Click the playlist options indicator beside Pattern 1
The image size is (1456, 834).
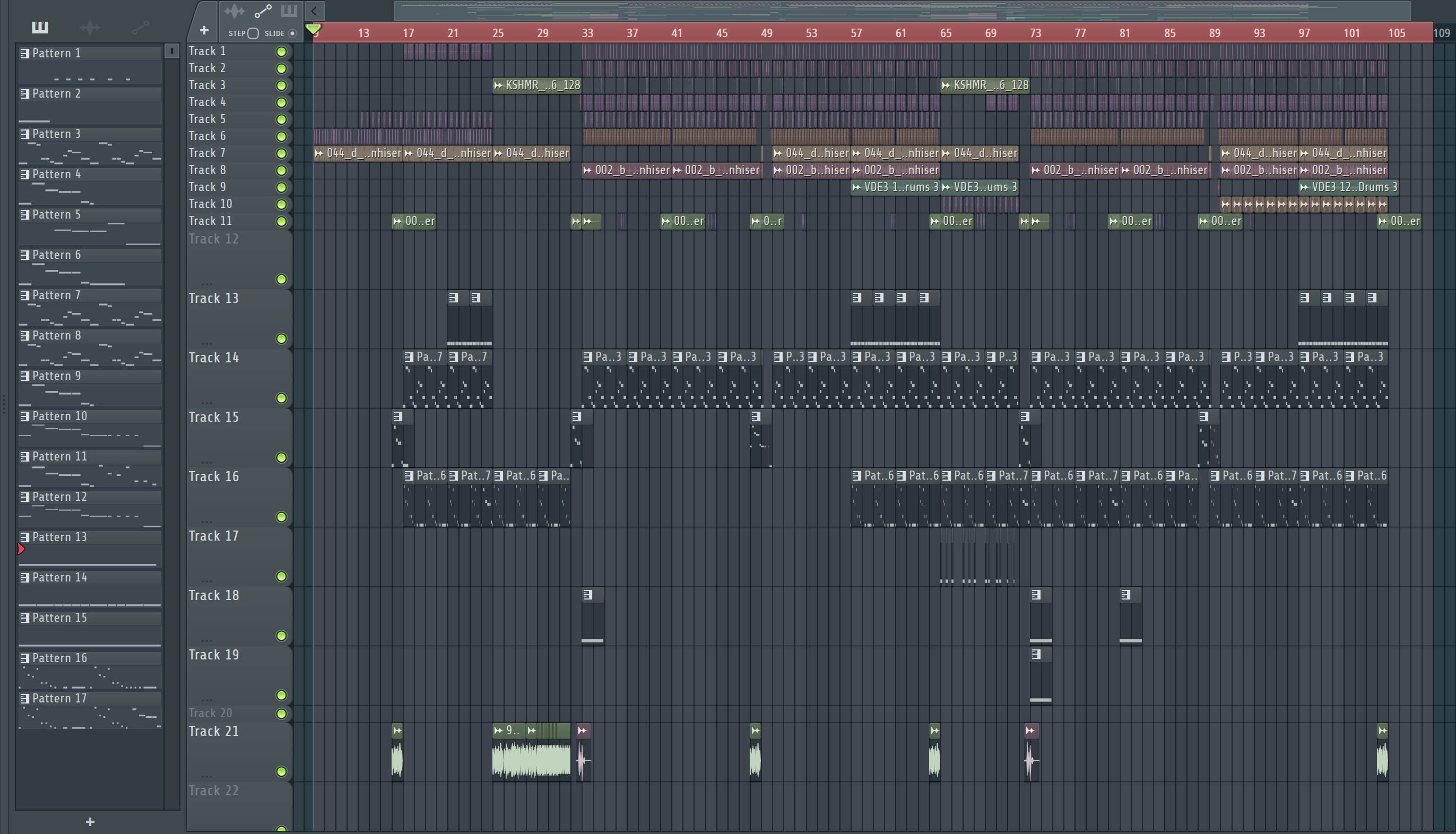tap(171, 51)
